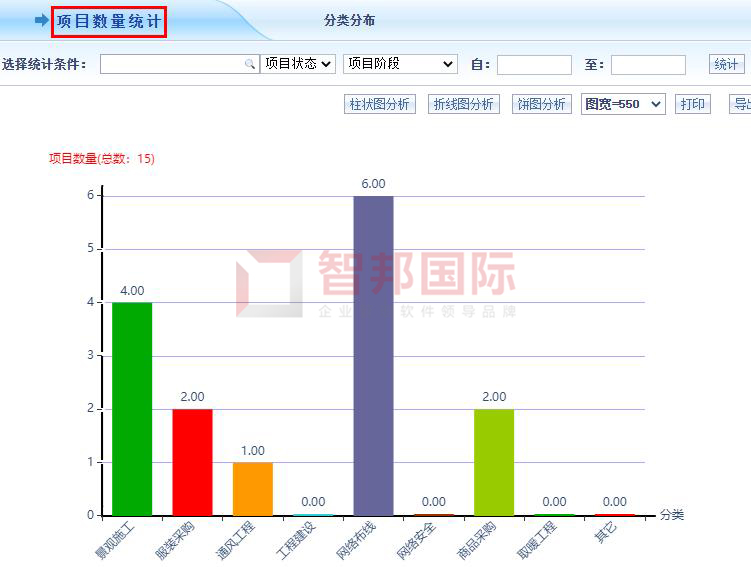Click the partially visible 导出 button
The width and height of the screenshot is (751, 567).
tap(740, 104)
